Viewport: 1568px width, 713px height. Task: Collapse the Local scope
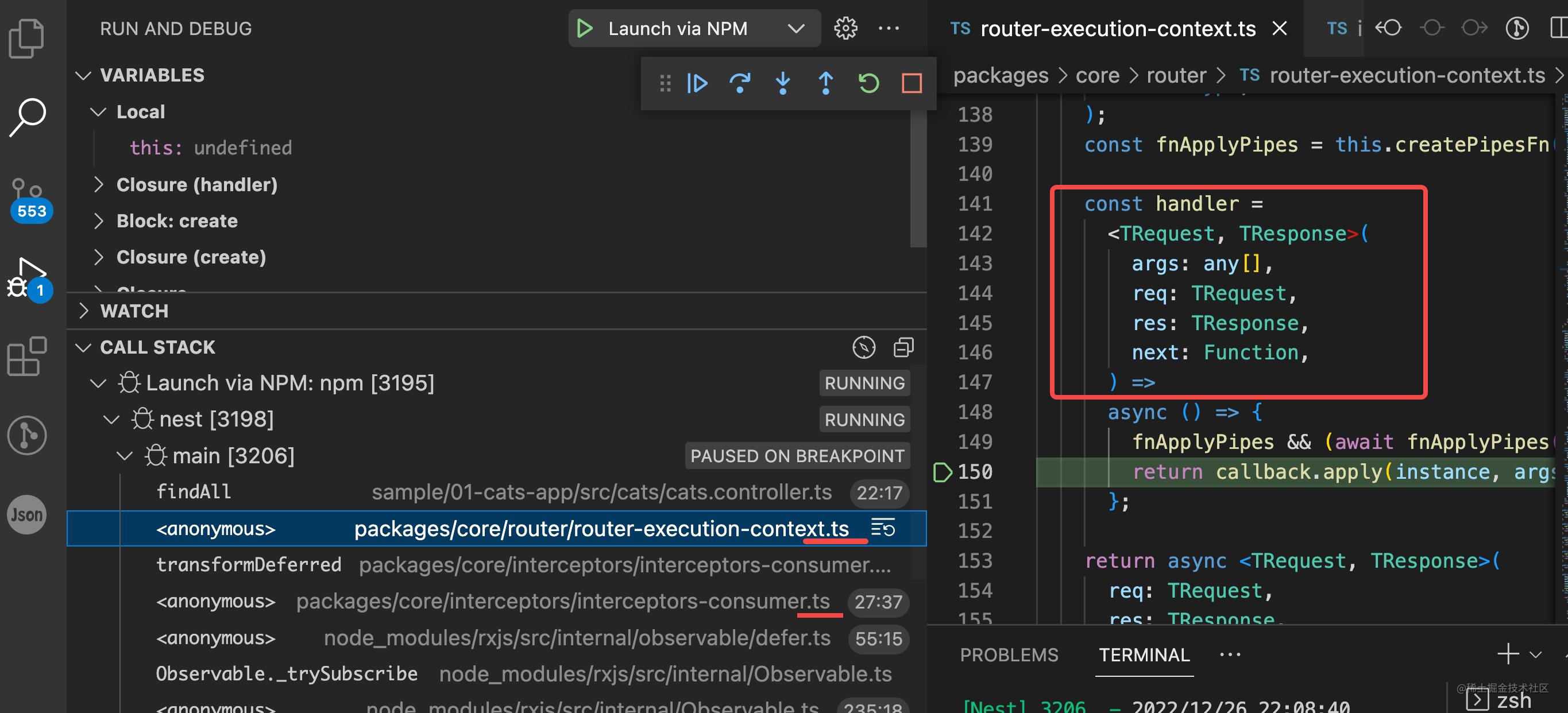[x=99, y=112]
